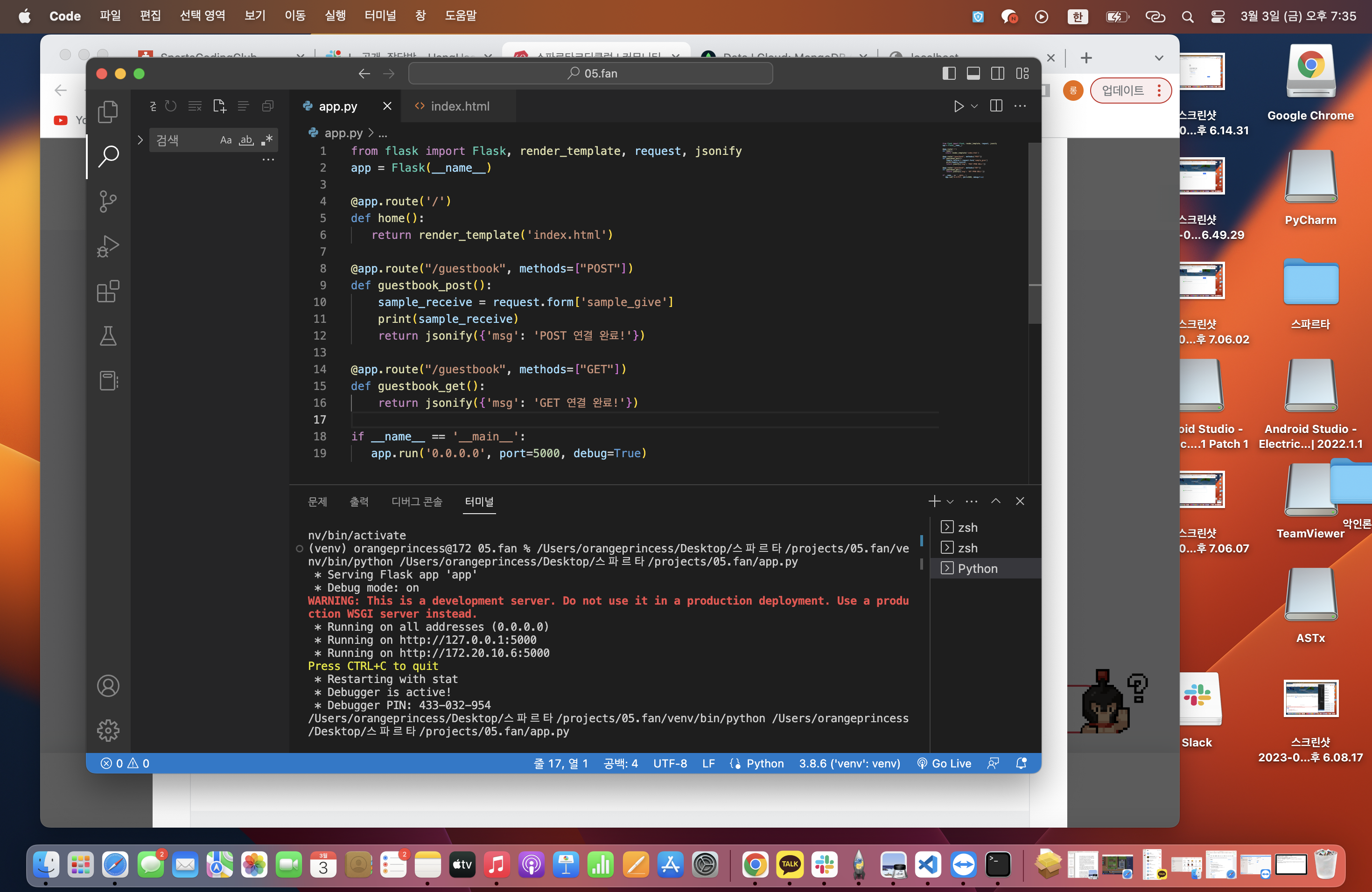1372x892 pixels.
Task: Toggle Match Case in the search box
Action: (225, 140)
